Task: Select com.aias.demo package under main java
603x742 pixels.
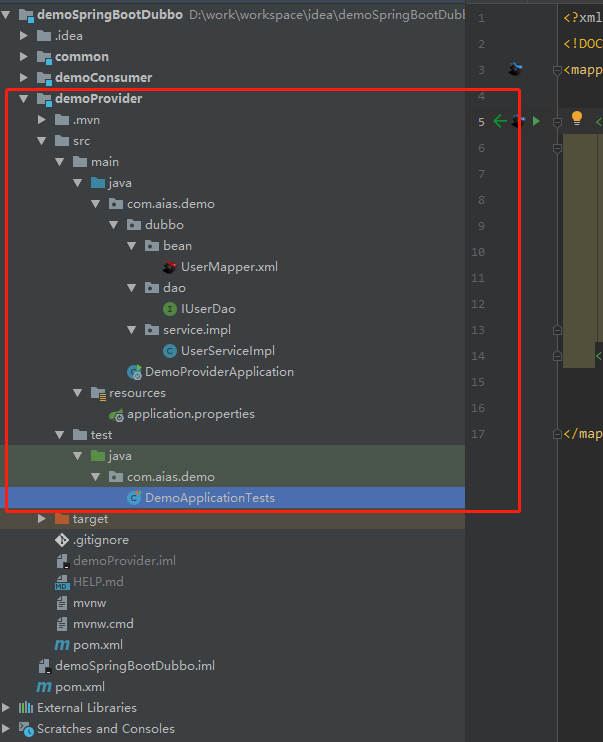Action: (x=171, y=204)
